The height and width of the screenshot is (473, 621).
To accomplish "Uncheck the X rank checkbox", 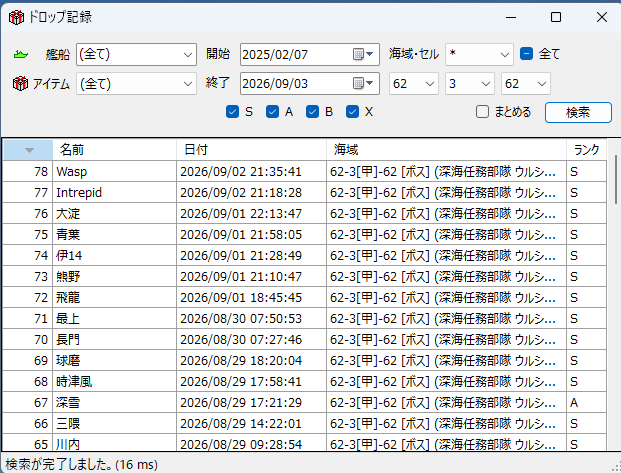I will 352,112.
